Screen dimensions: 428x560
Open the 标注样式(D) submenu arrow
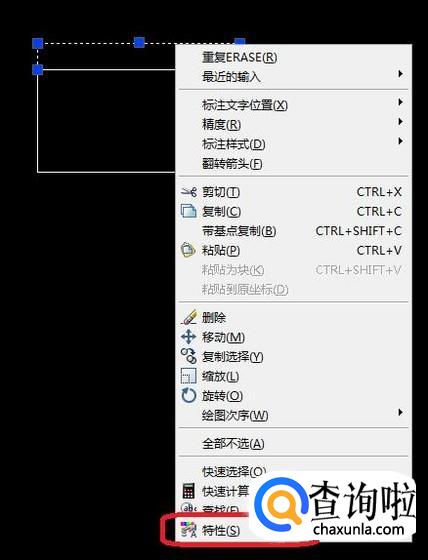pyautogui.click(x=400, y=141)
